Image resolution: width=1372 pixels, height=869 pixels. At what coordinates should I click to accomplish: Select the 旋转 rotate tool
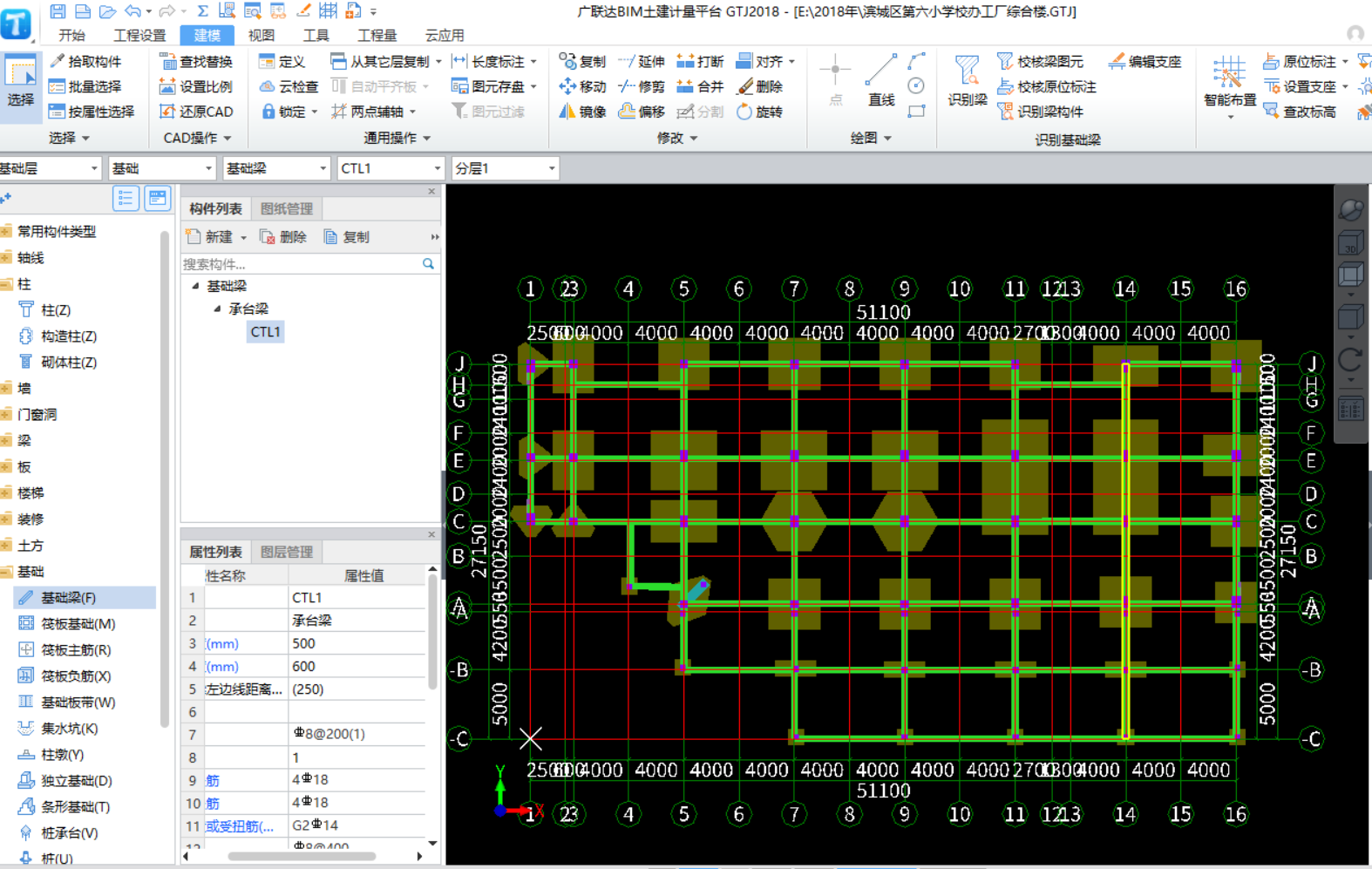coord(760,112)
